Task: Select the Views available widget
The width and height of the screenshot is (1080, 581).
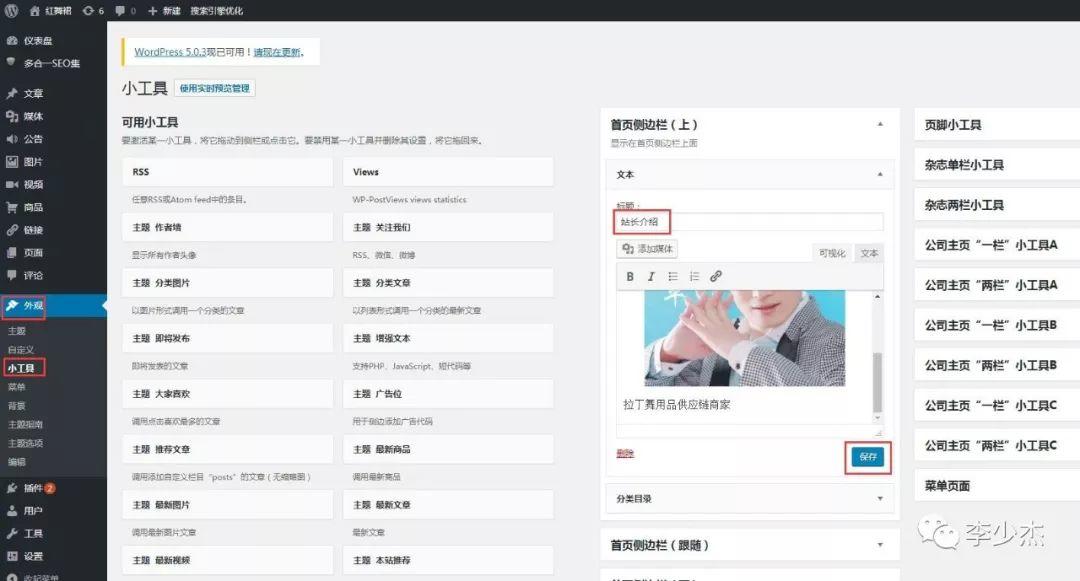Action: click(448, 172)
